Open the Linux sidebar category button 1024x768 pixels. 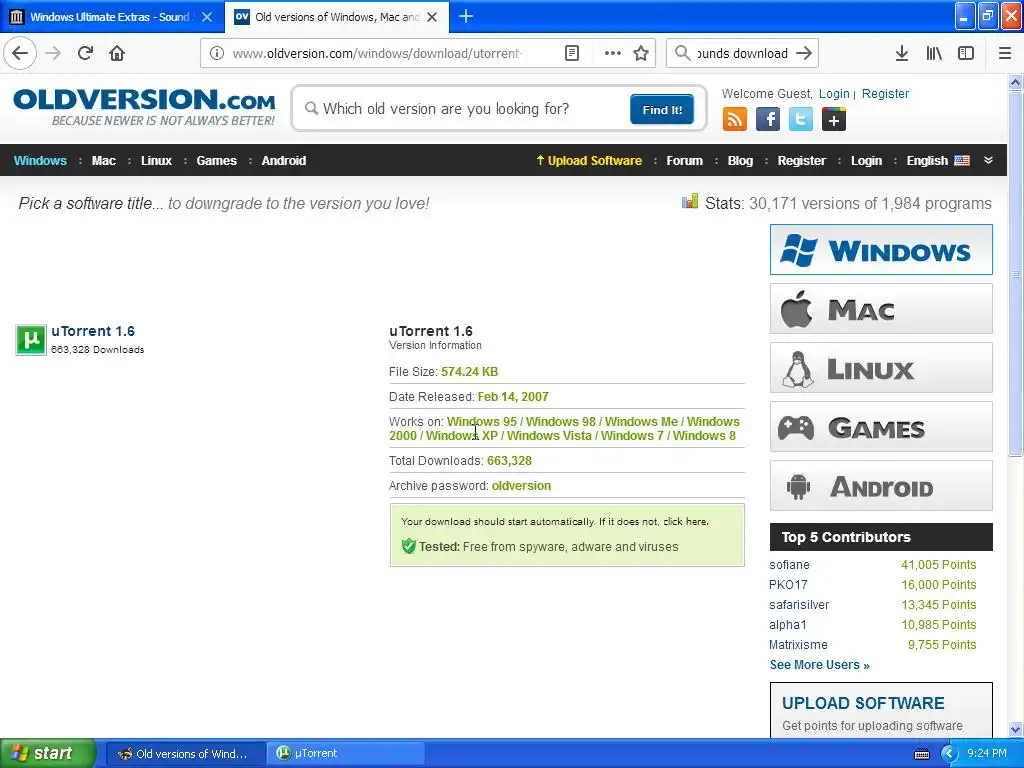click(x=881, y=368)
